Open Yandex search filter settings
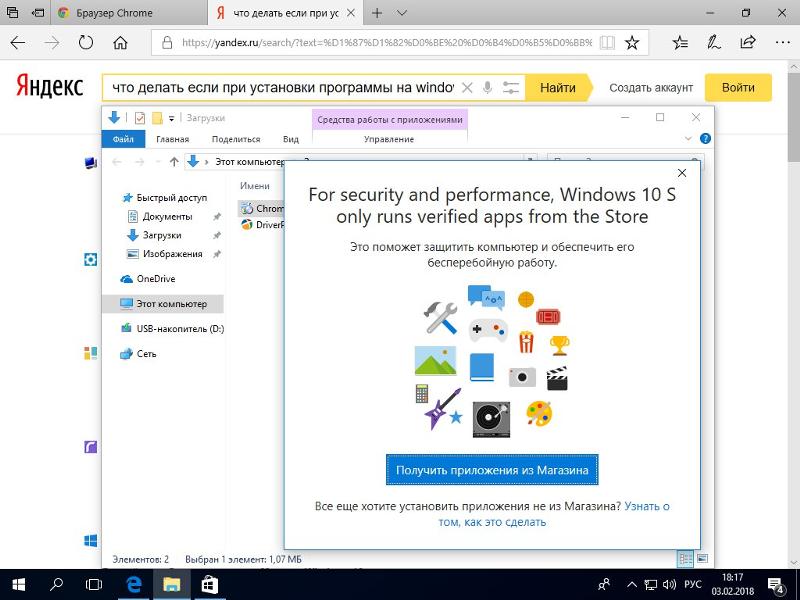Image resolution: width=800 pixels, height=600 pixels. (x=511, y=88)
